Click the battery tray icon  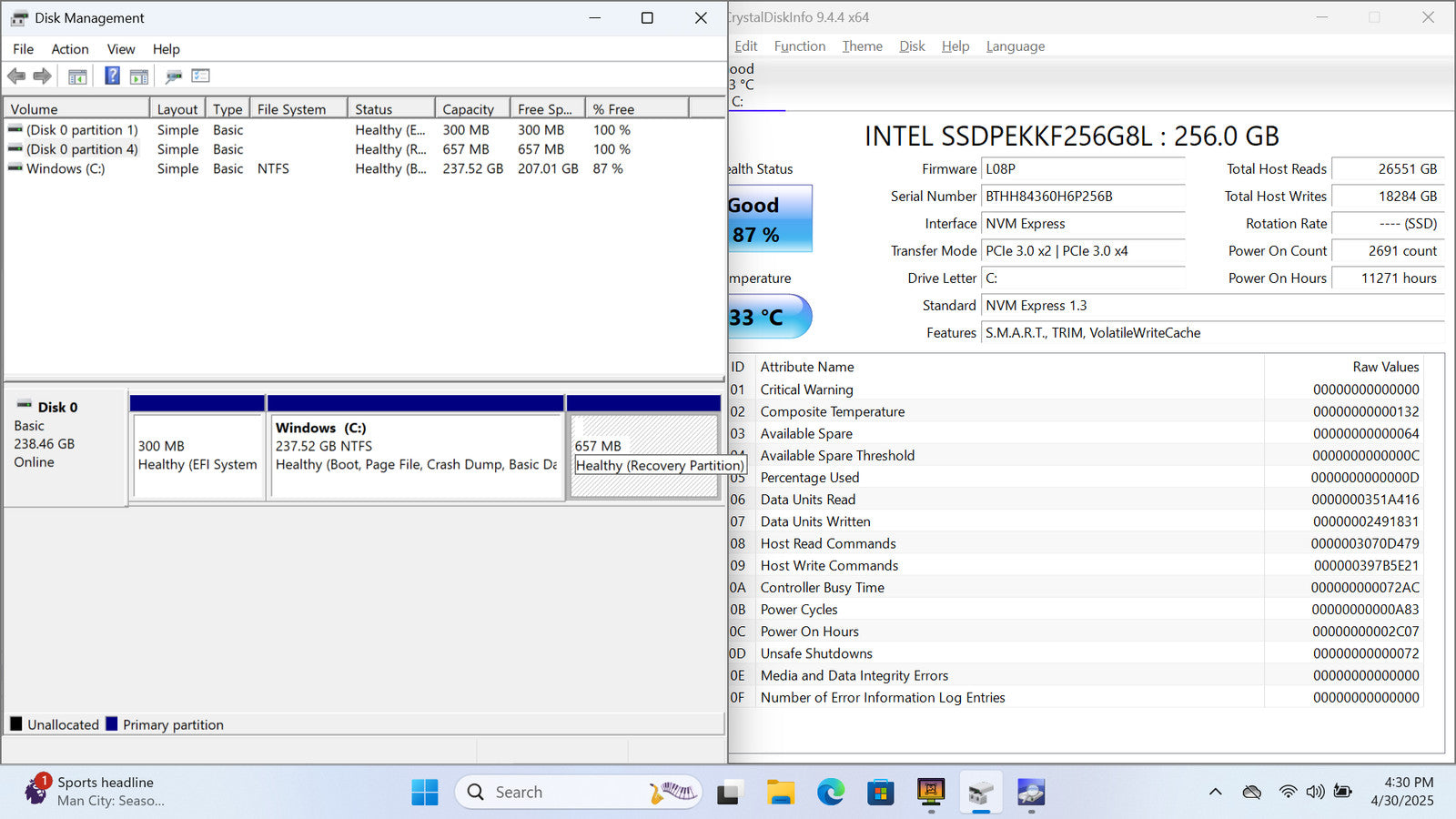pyautogui.click(x=1342, y=792)
